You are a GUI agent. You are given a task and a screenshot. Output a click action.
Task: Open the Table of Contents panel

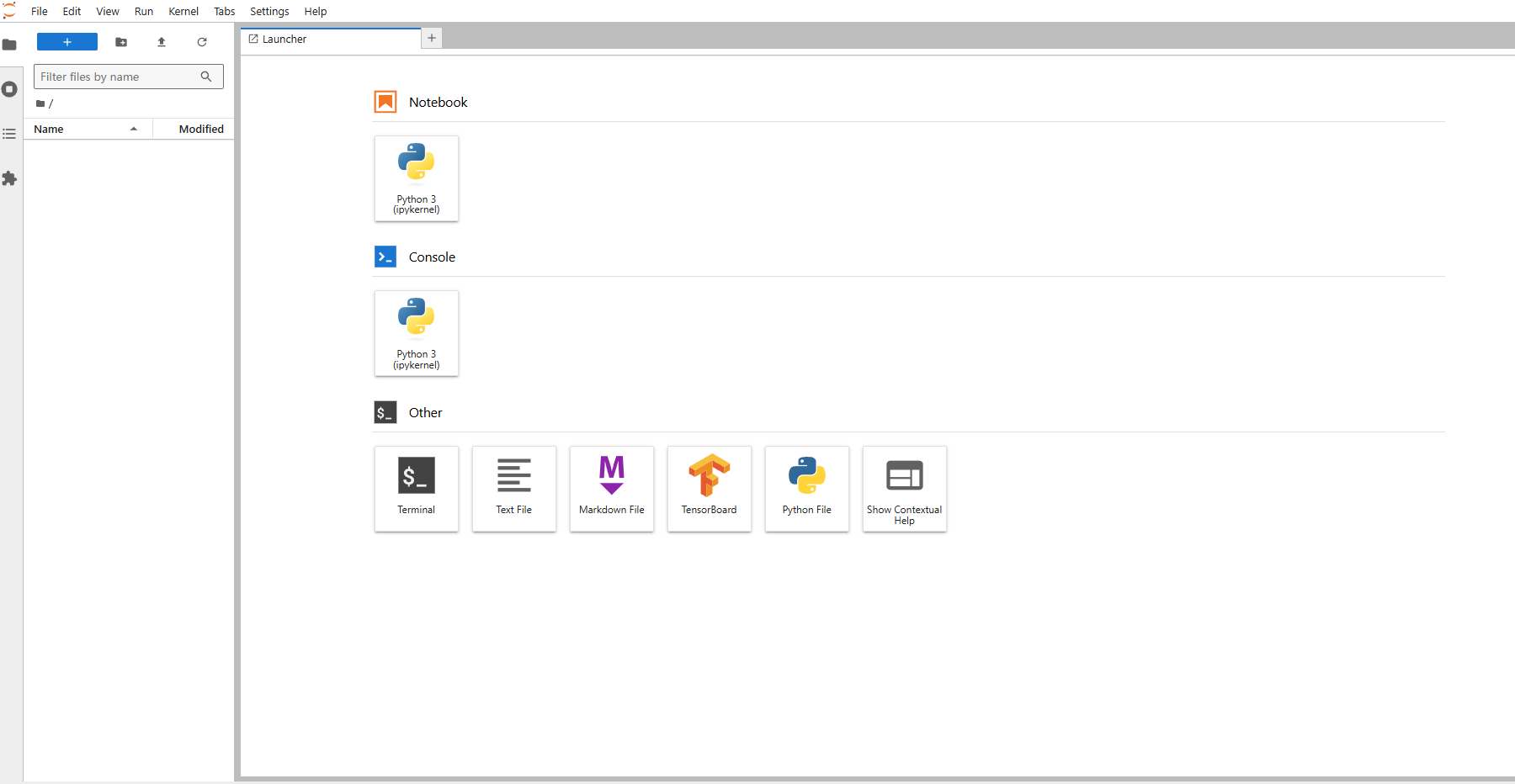9,134
